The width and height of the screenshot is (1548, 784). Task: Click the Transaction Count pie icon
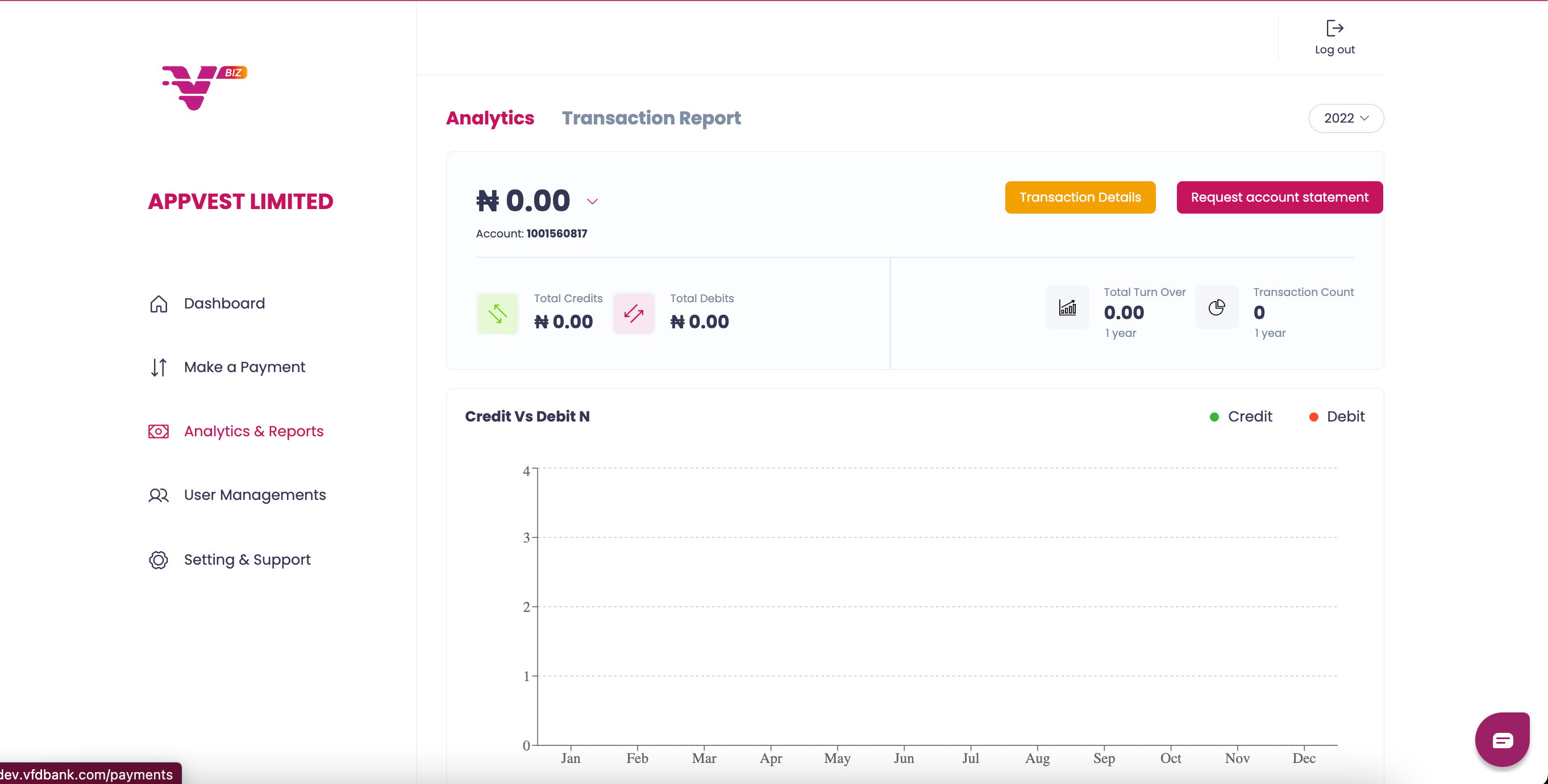click(1216, 307)
